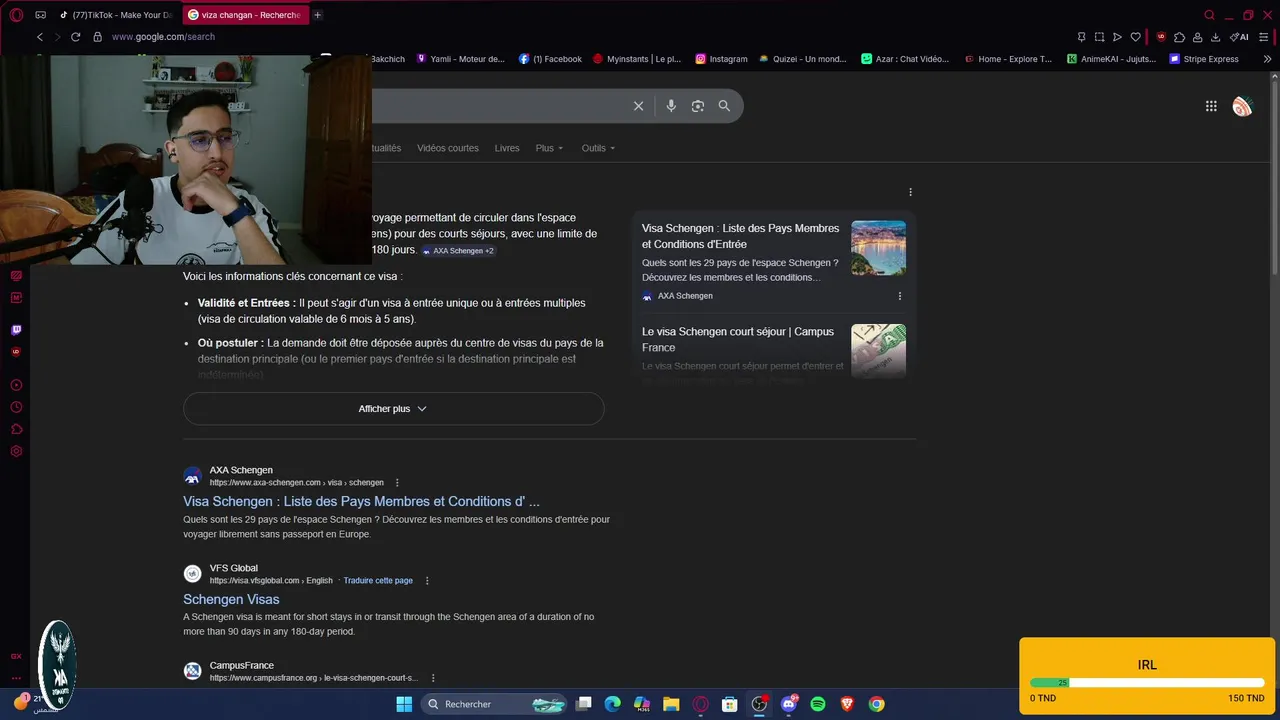1280x720 pixels.
Task: Open options for AXA Schengen side card
Action: pos(900,296)
